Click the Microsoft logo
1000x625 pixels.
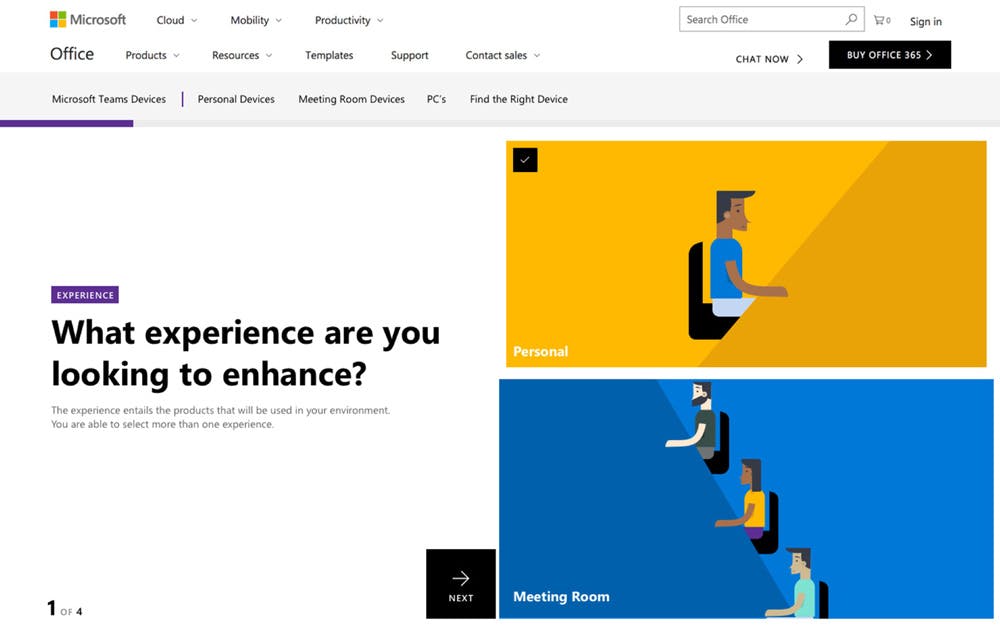click(x=87, y=20)
